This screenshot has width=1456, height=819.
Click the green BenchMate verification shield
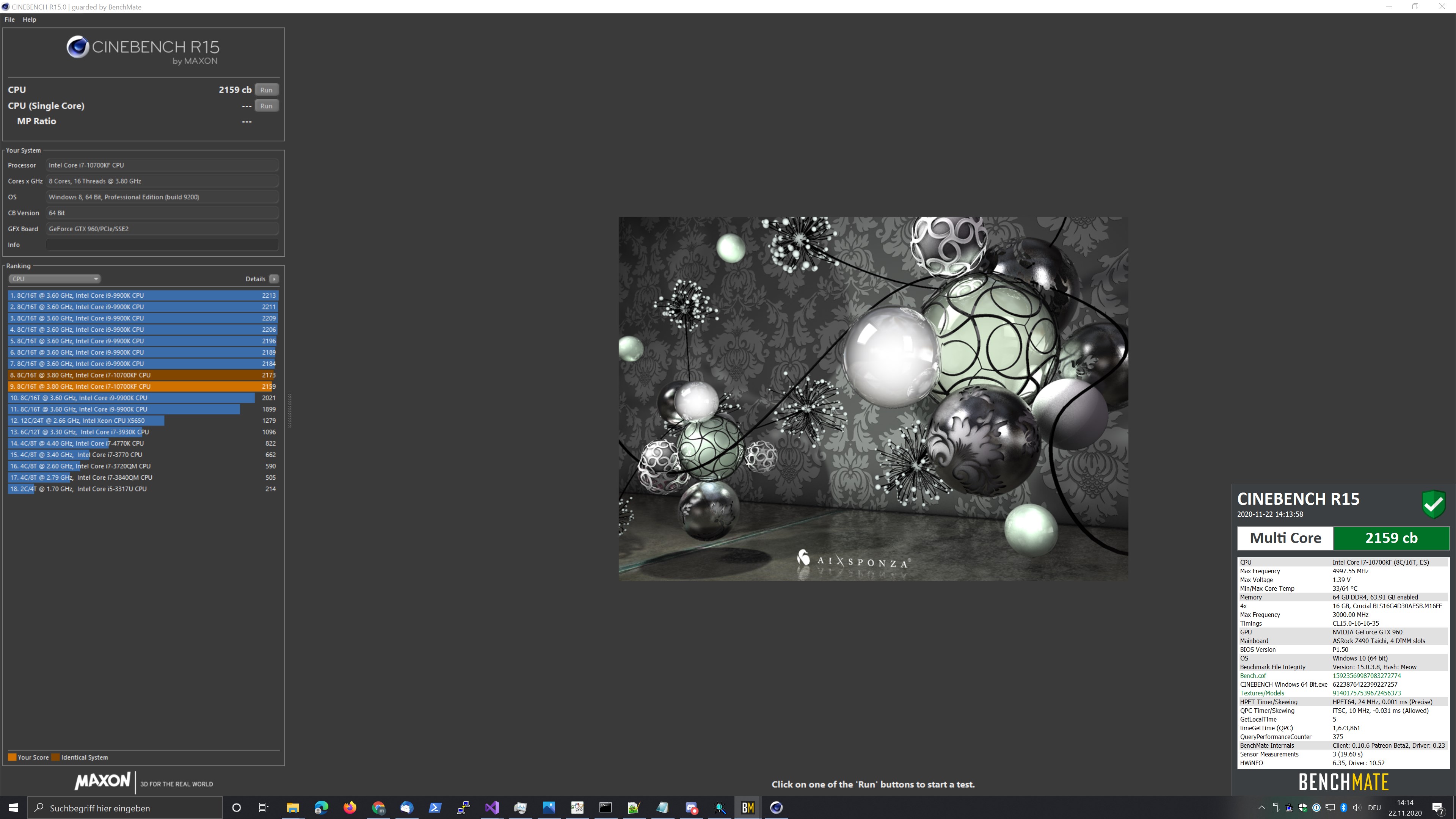(1434, 504)
